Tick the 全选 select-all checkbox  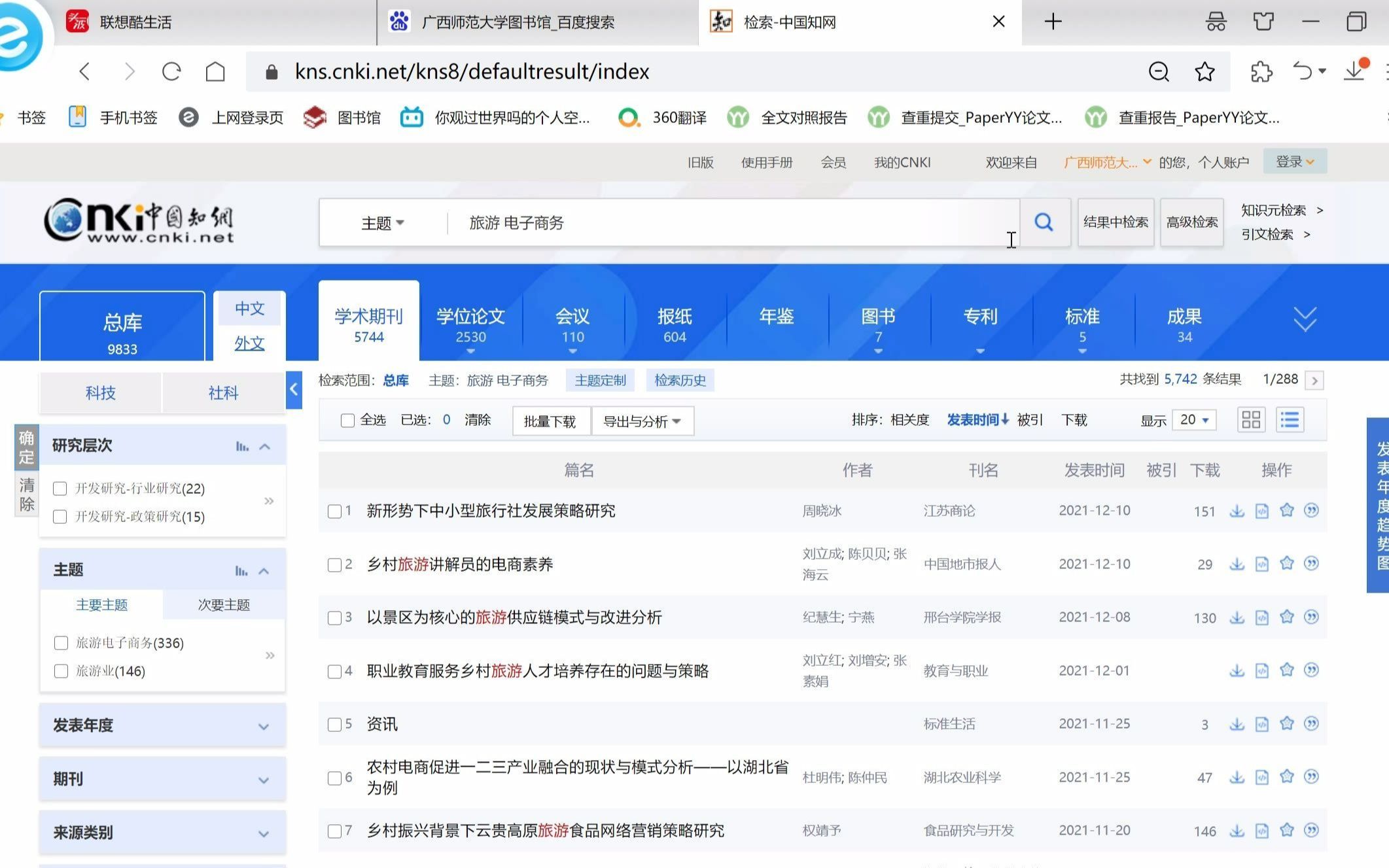347,421
